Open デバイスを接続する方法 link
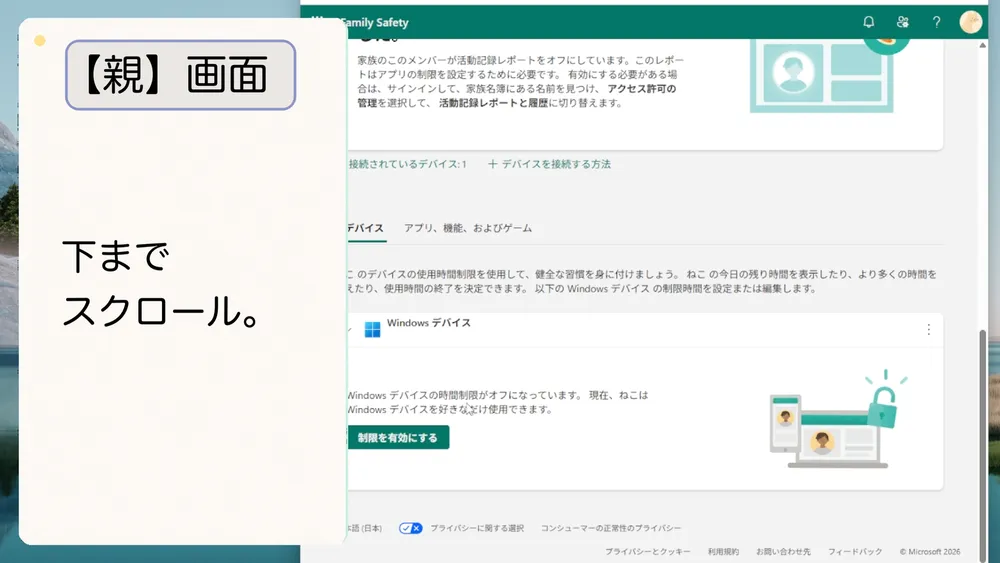1000x563 pixels. pos(549,165)
